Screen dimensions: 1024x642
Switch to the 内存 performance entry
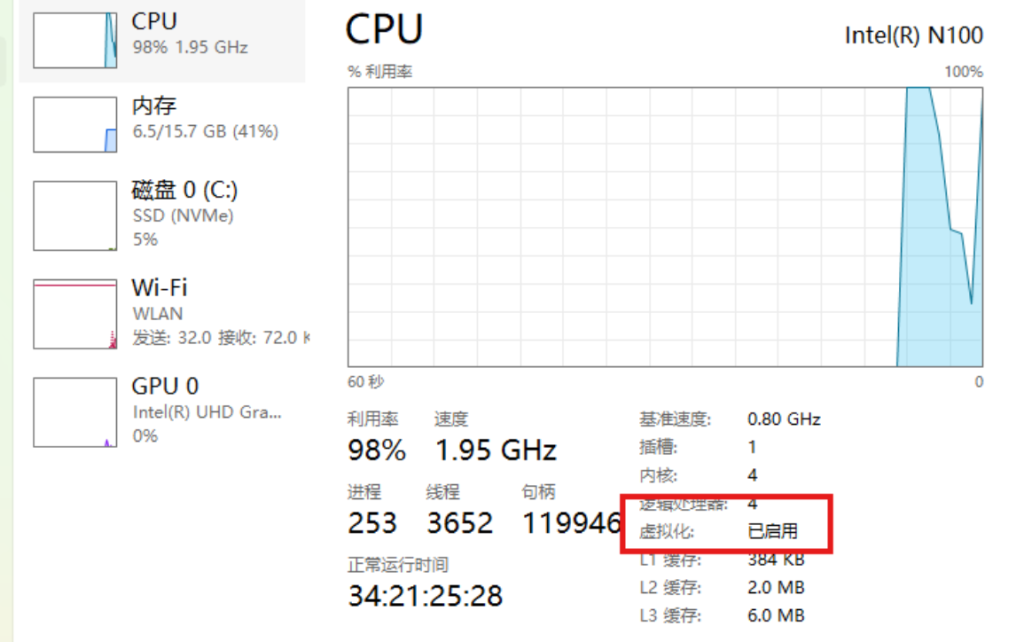click(x=155, y=106)
